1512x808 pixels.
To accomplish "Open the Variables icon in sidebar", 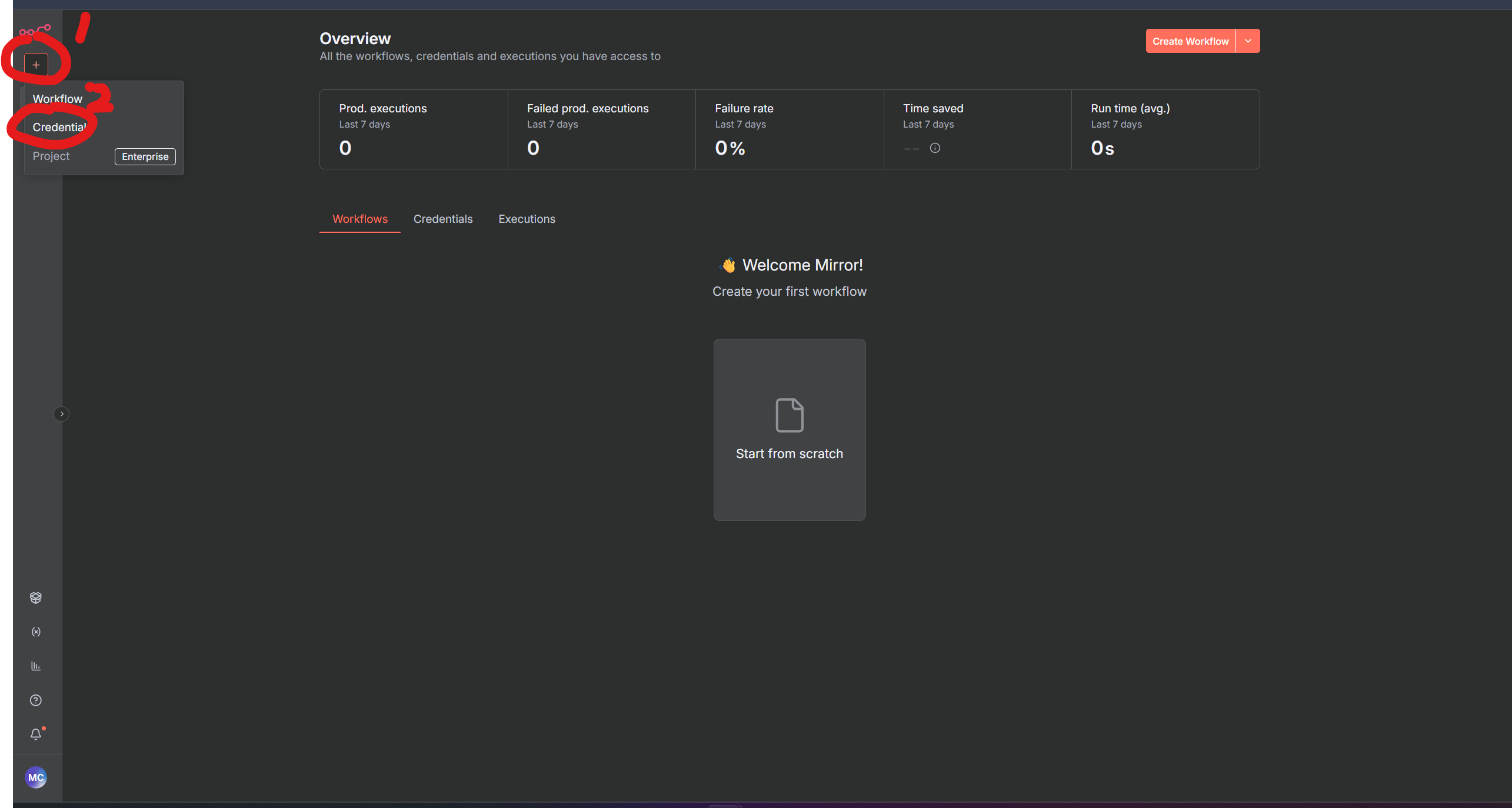I will coord(36,632).
